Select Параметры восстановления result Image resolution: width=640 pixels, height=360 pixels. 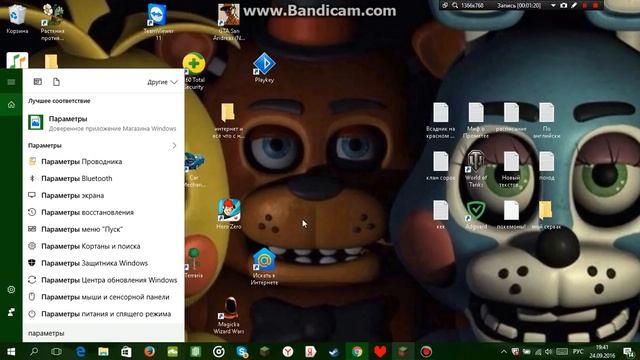coord(103,212)
